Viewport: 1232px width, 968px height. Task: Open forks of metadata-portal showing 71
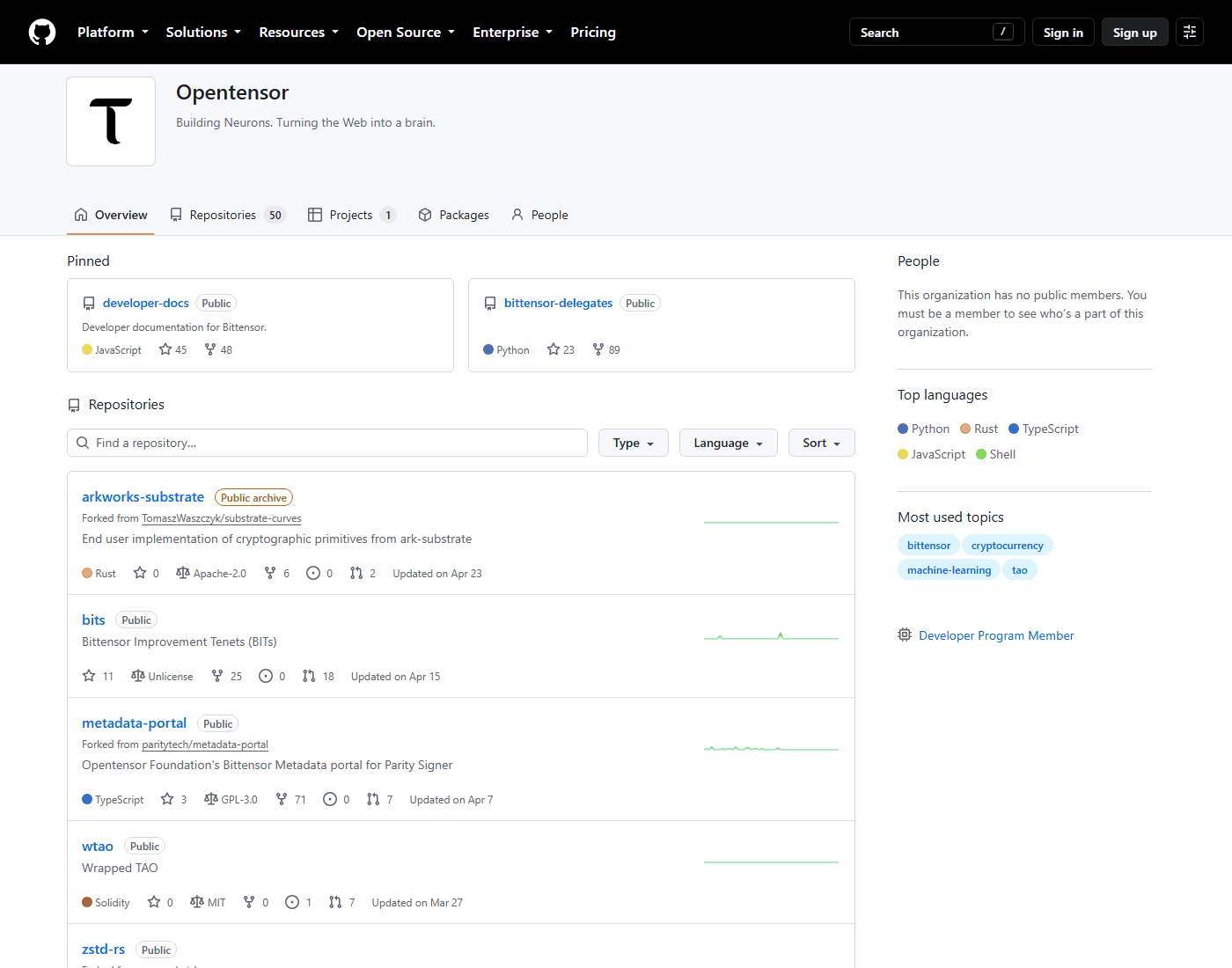click(291, 799)
